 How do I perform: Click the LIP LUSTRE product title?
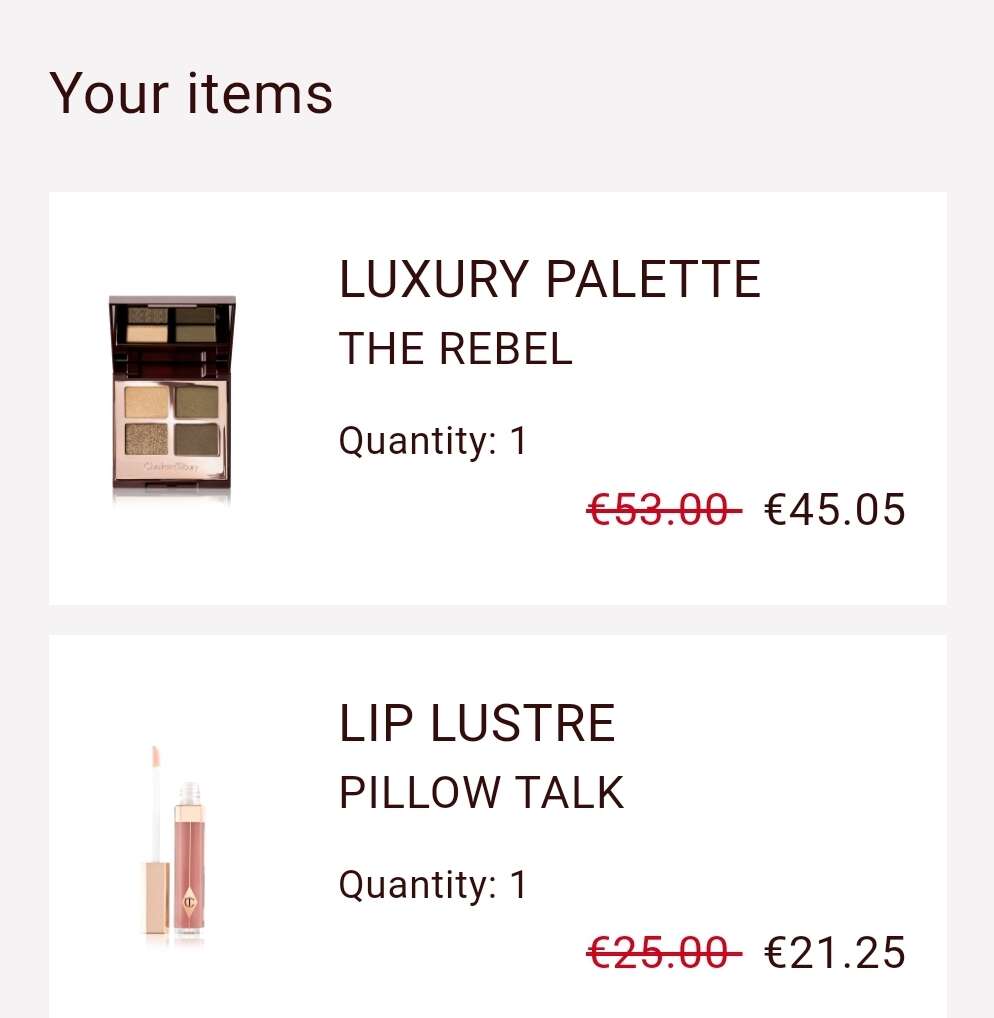point(477,723)
